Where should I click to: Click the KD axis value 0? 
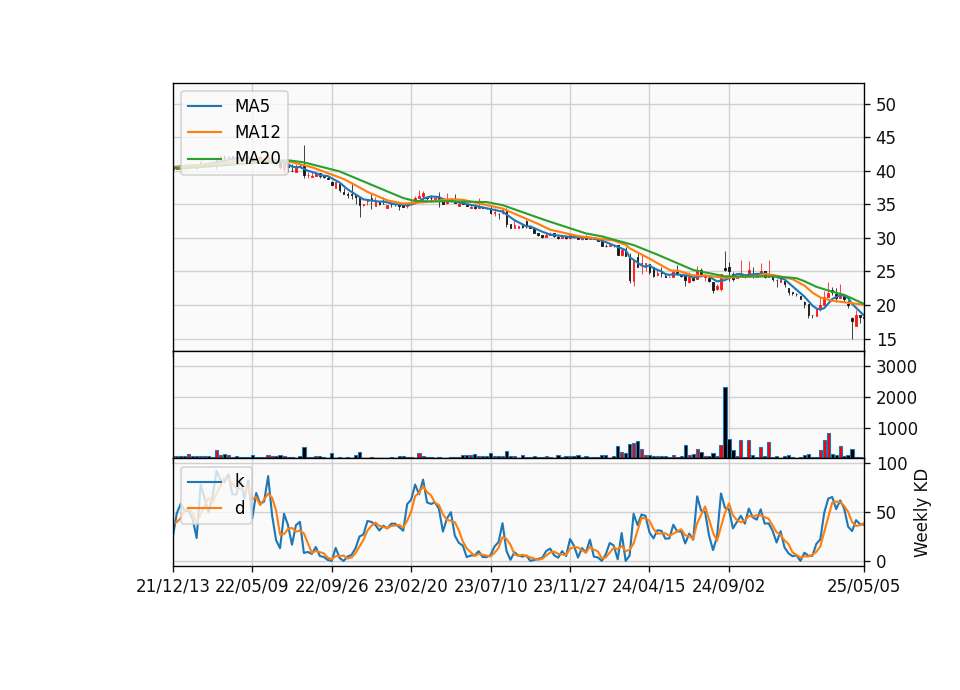tap(880, 561)
